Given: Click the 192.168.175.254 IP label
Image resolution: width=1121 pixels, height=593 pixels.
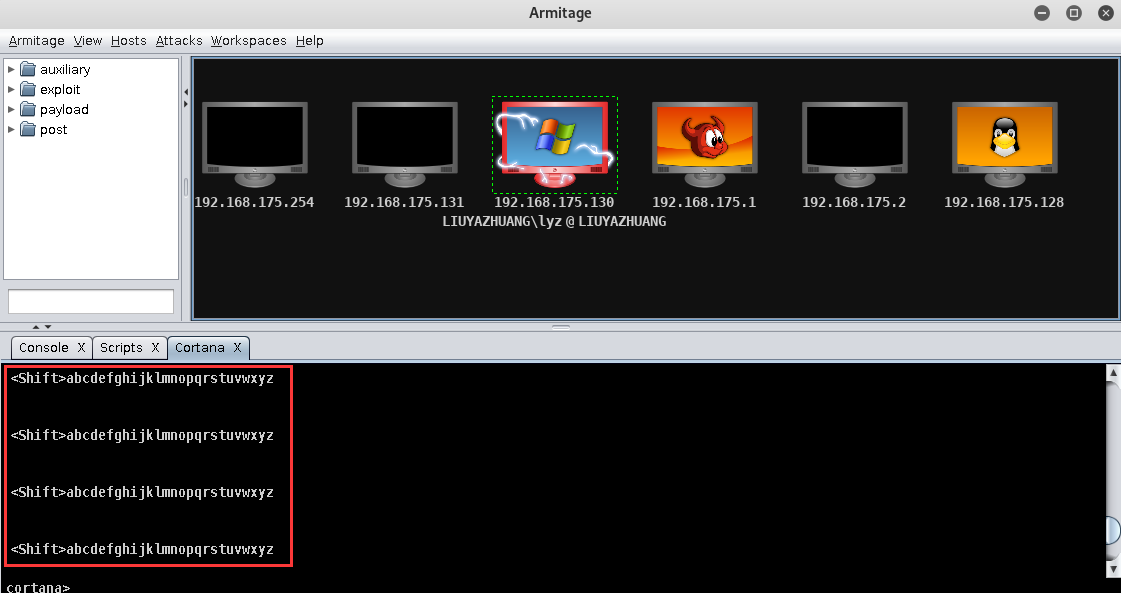Looking at the screenshot, I should coord(255,202).
